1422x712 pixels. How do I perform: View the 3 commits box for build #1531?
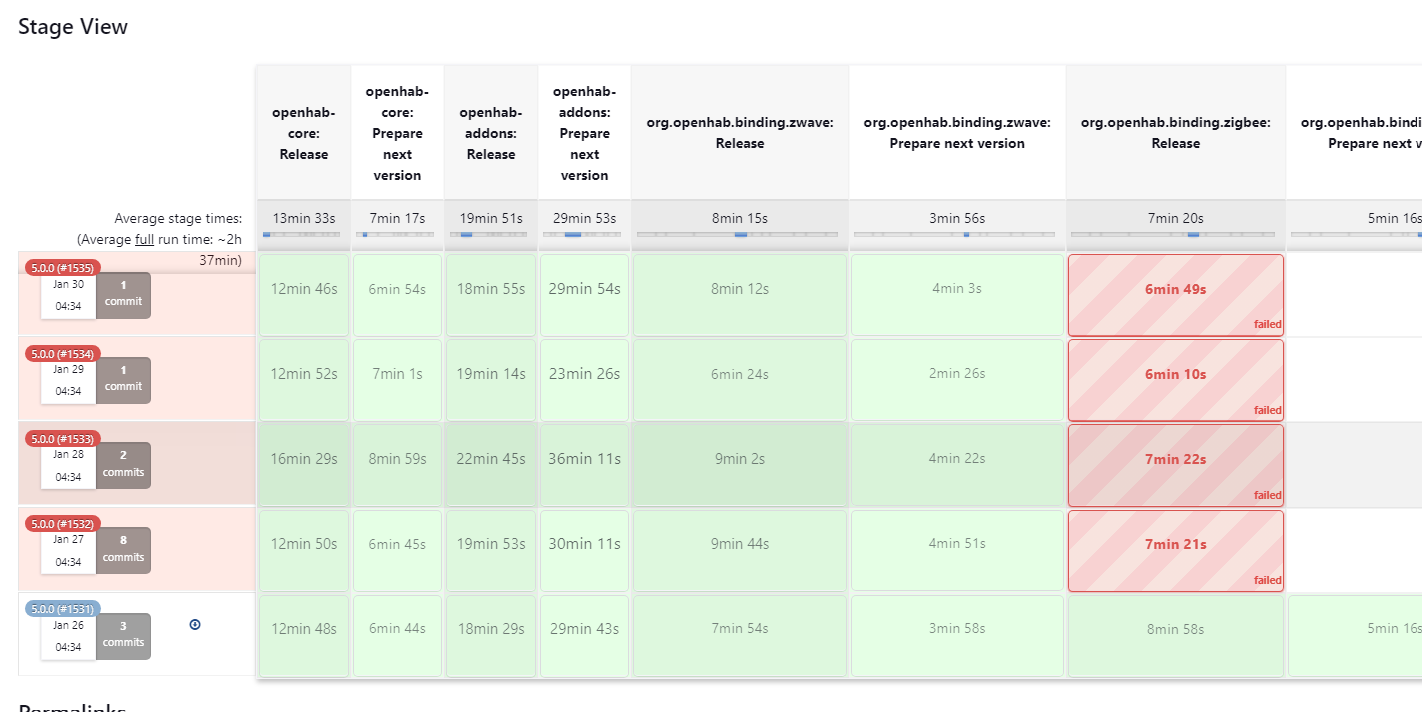pyautogui.click(x=123, y=635)
